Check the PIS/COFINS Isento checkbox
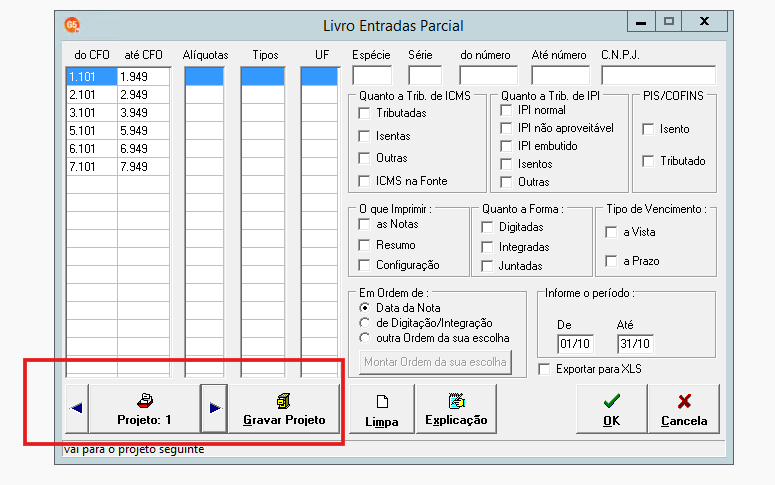The image size is (775, 485). [648, 129]
